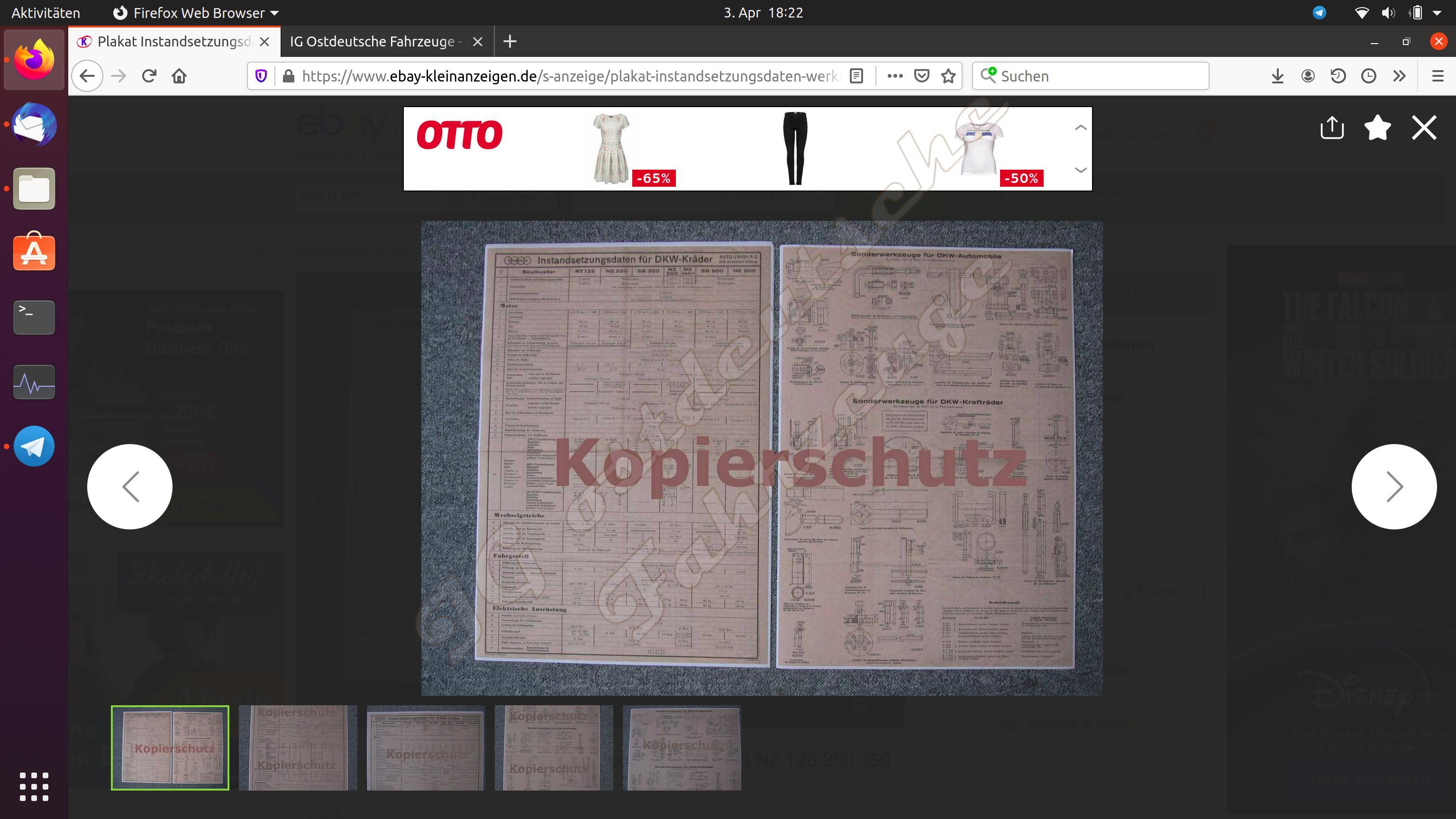Show the previous gallery image
Image resolution: width=1456 pixels, height=819 pixels.
[x=129, y=486]
